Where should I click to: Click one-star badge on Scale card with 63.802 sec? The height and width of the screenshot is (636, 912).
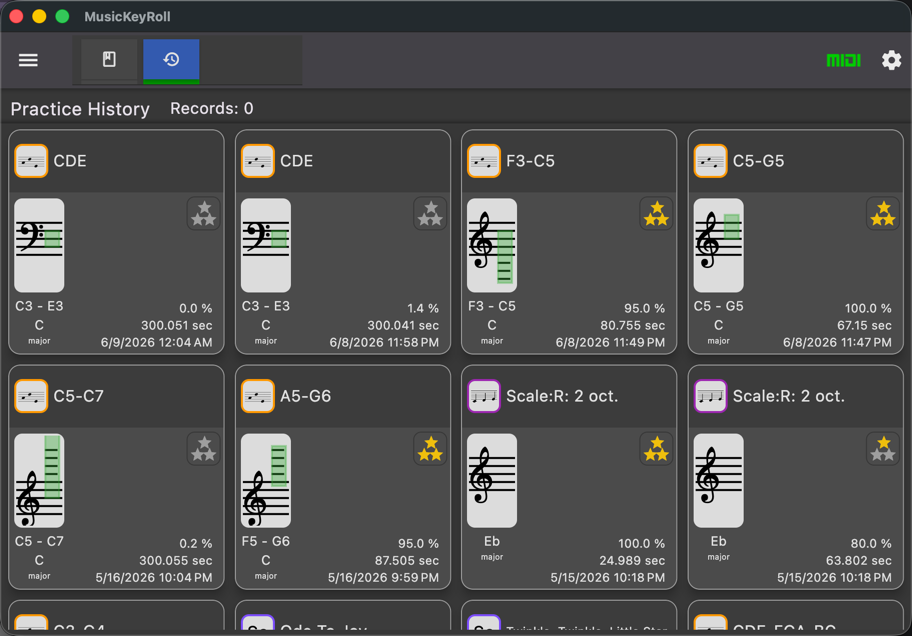point(883,449)
